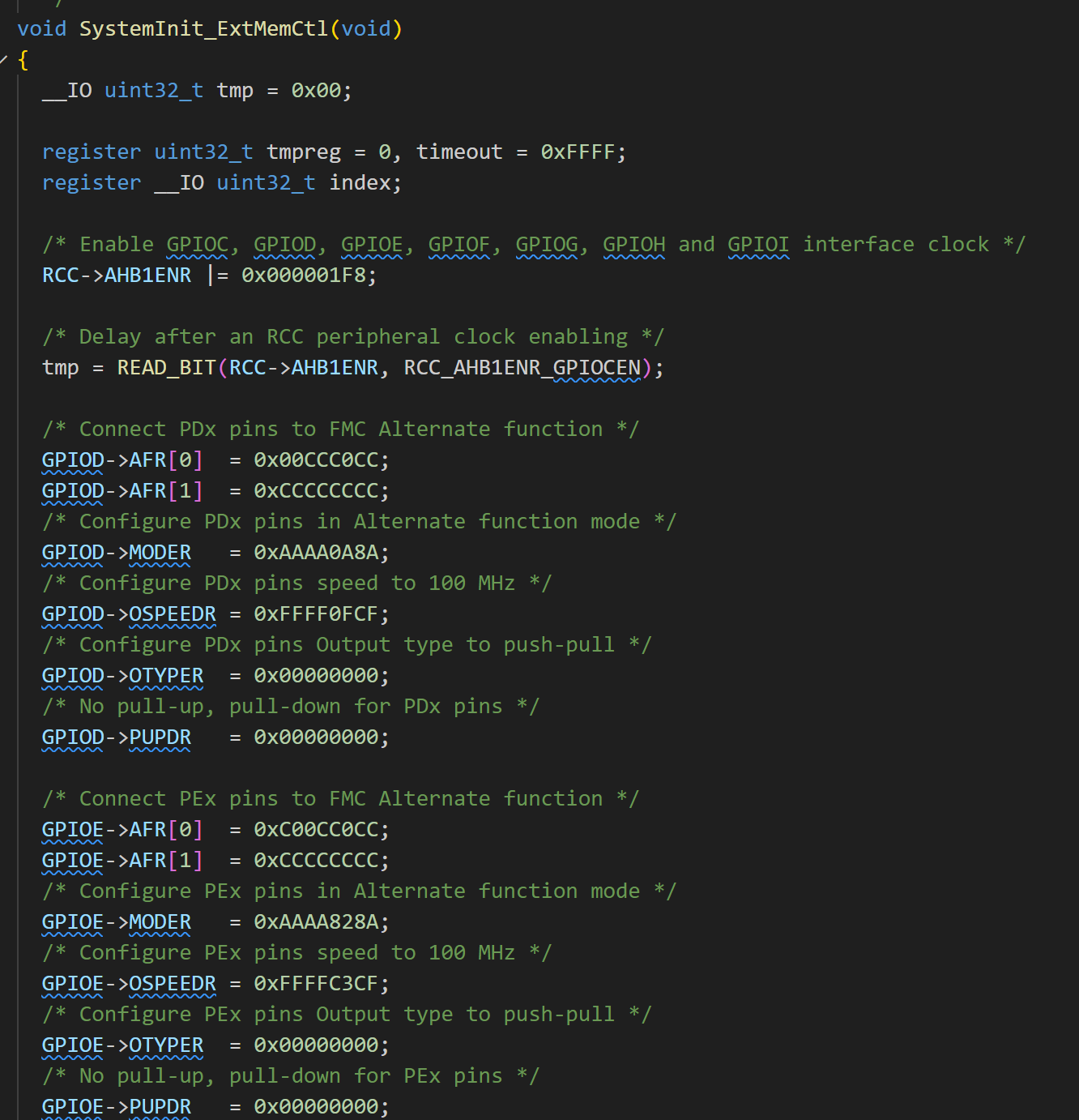This screenshot has width=1079, height=1120.
Task: Click the underlined GPIOH word in comment
Action: pyautogui.click(x=633, y=245)
